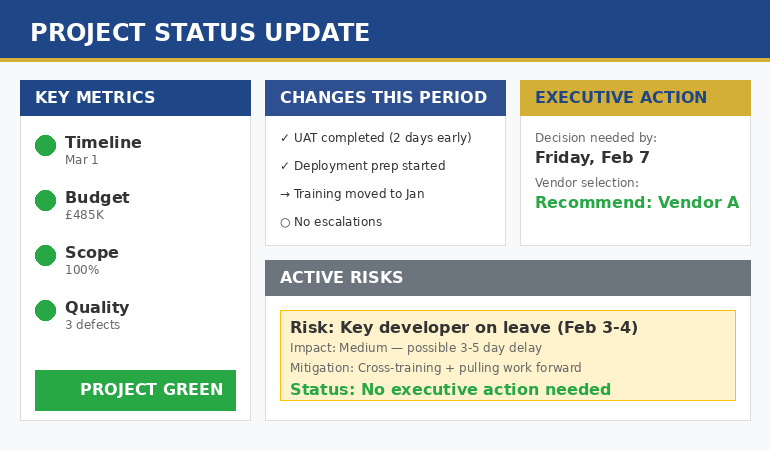Click the green Quality status dot
Screen dimensions: 770x450
tap(45, 311)
